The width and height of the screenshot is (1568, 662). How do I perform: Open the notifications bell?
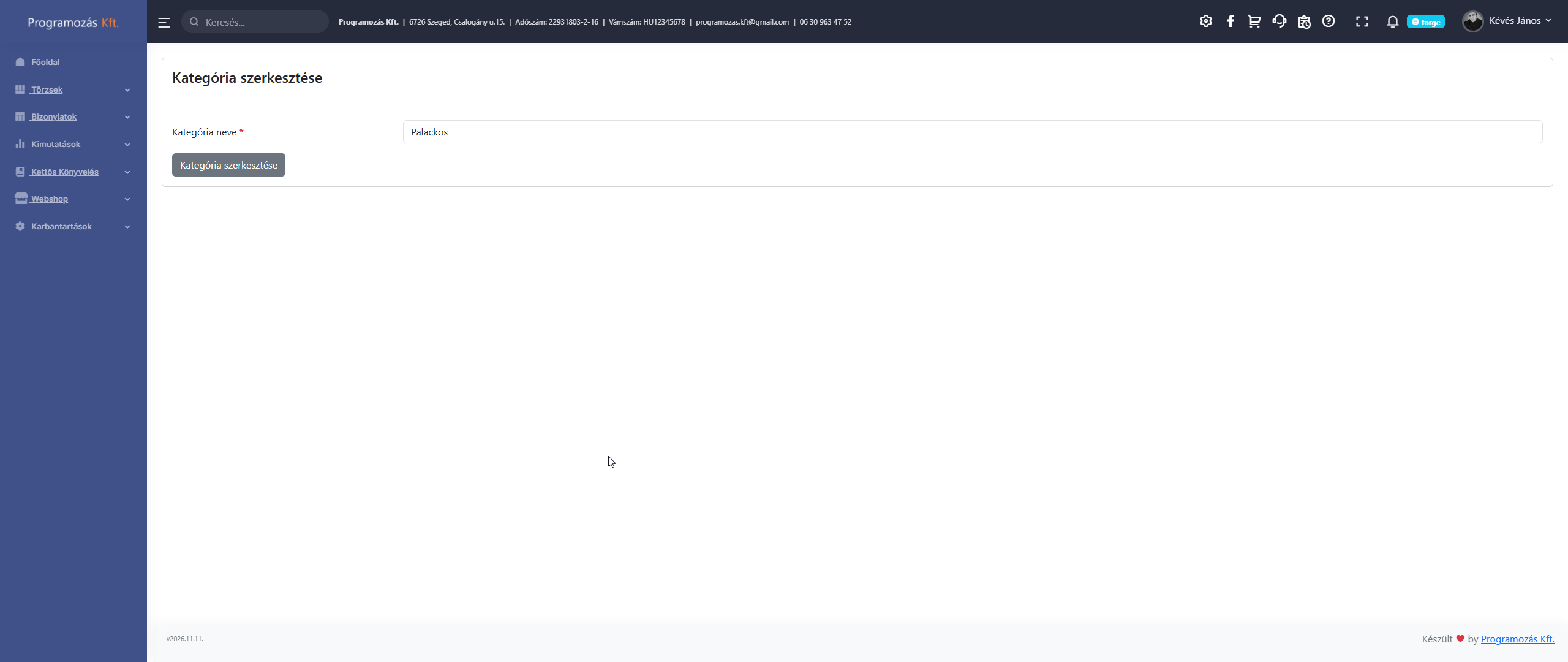(1392, 22)
